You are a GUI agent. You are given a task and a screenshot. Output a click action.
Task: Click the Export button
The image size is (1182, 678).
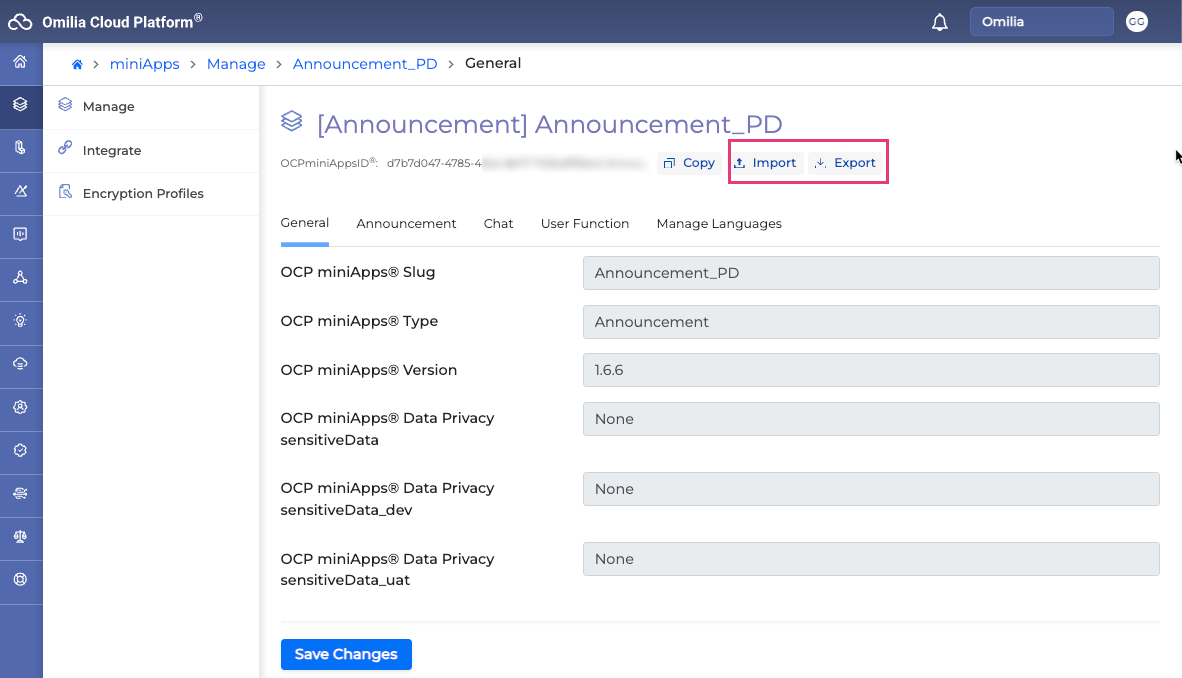[x=846, y=163]
